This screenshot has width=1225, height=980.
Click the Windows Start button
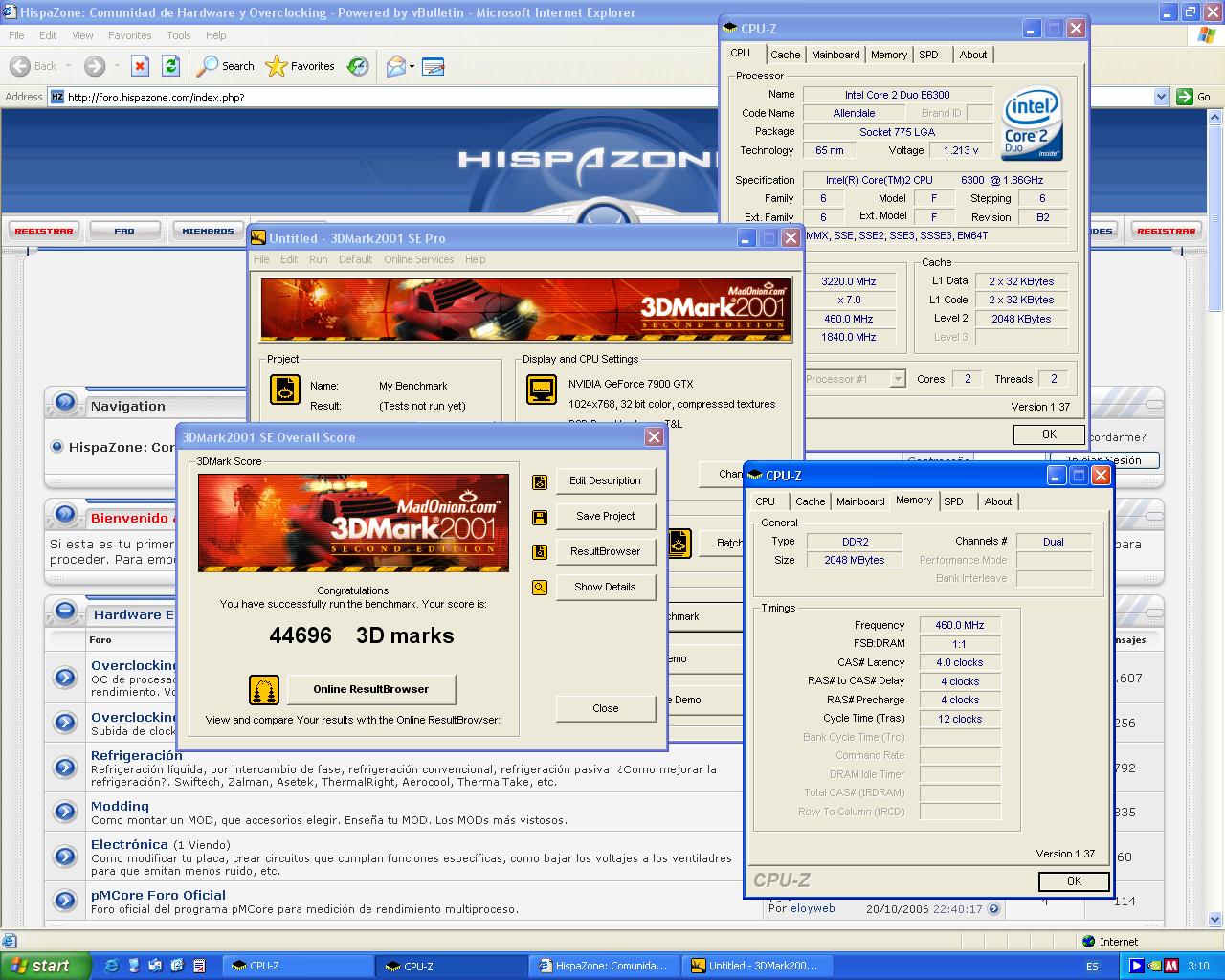46,966
